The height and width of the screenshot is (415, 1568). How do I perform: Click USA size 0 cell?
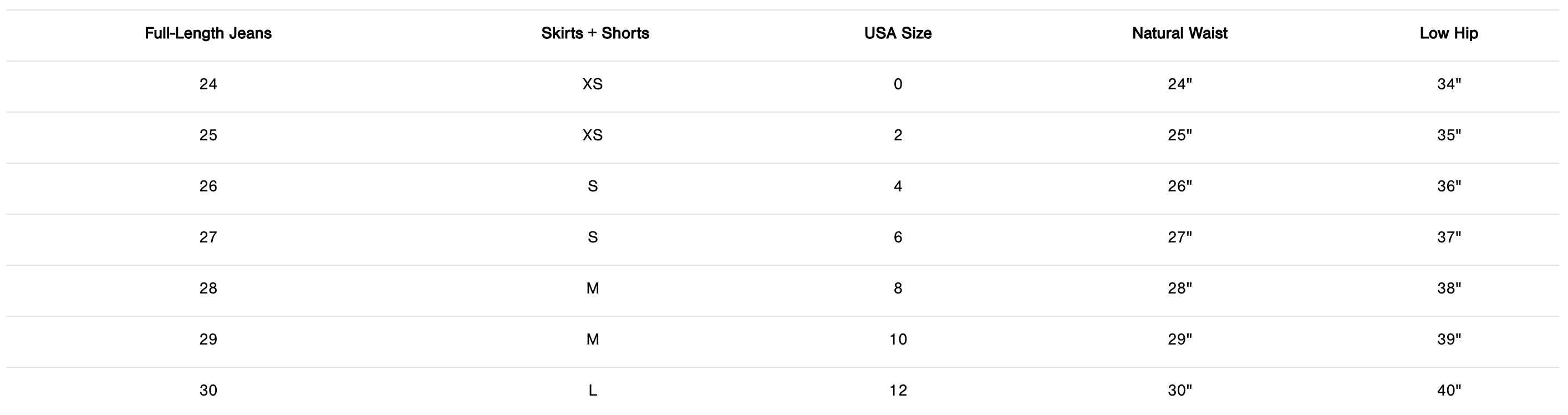pos(898,84)
